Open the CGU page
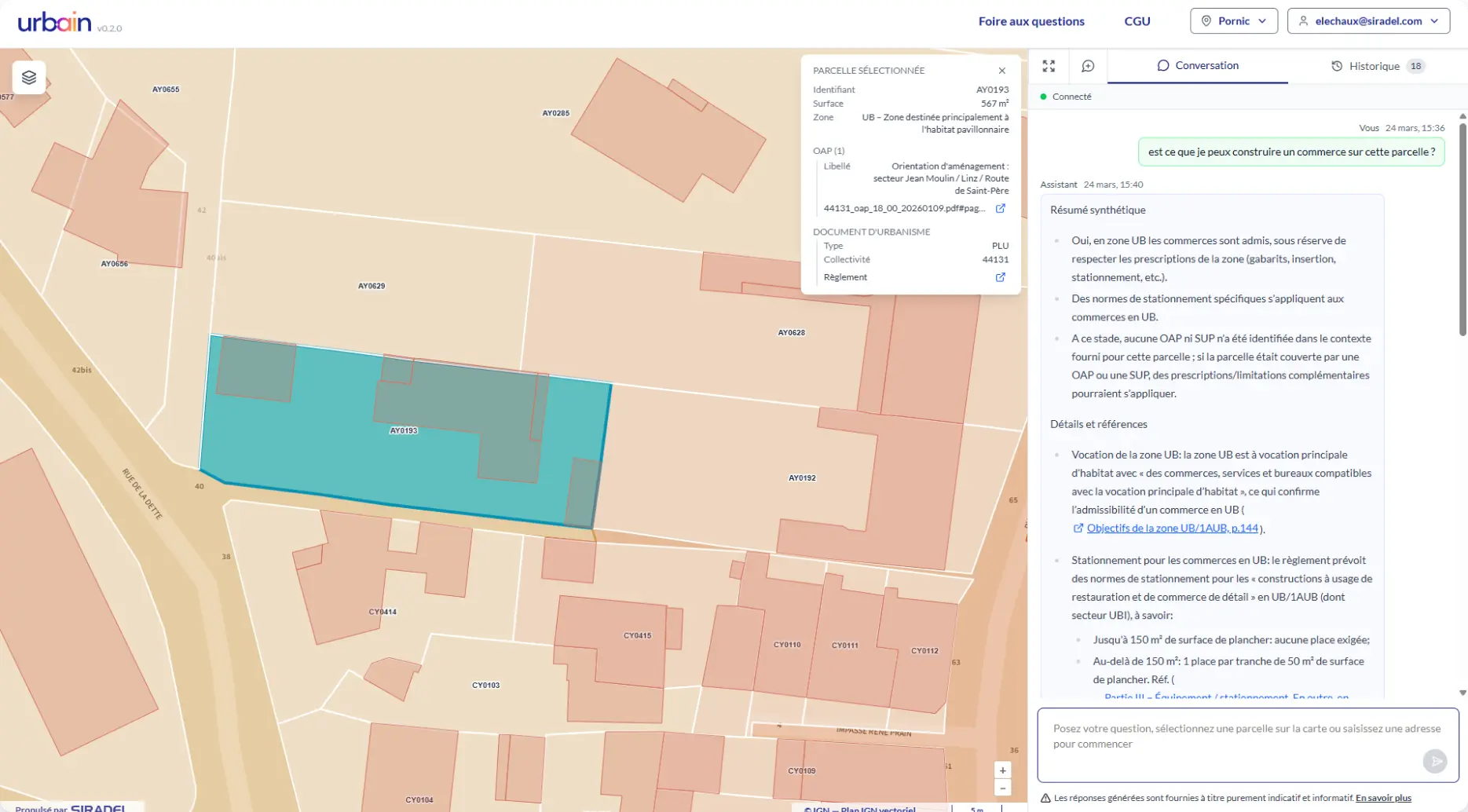This screenshot has height=812, width=1468. [x=1137, y=21]
